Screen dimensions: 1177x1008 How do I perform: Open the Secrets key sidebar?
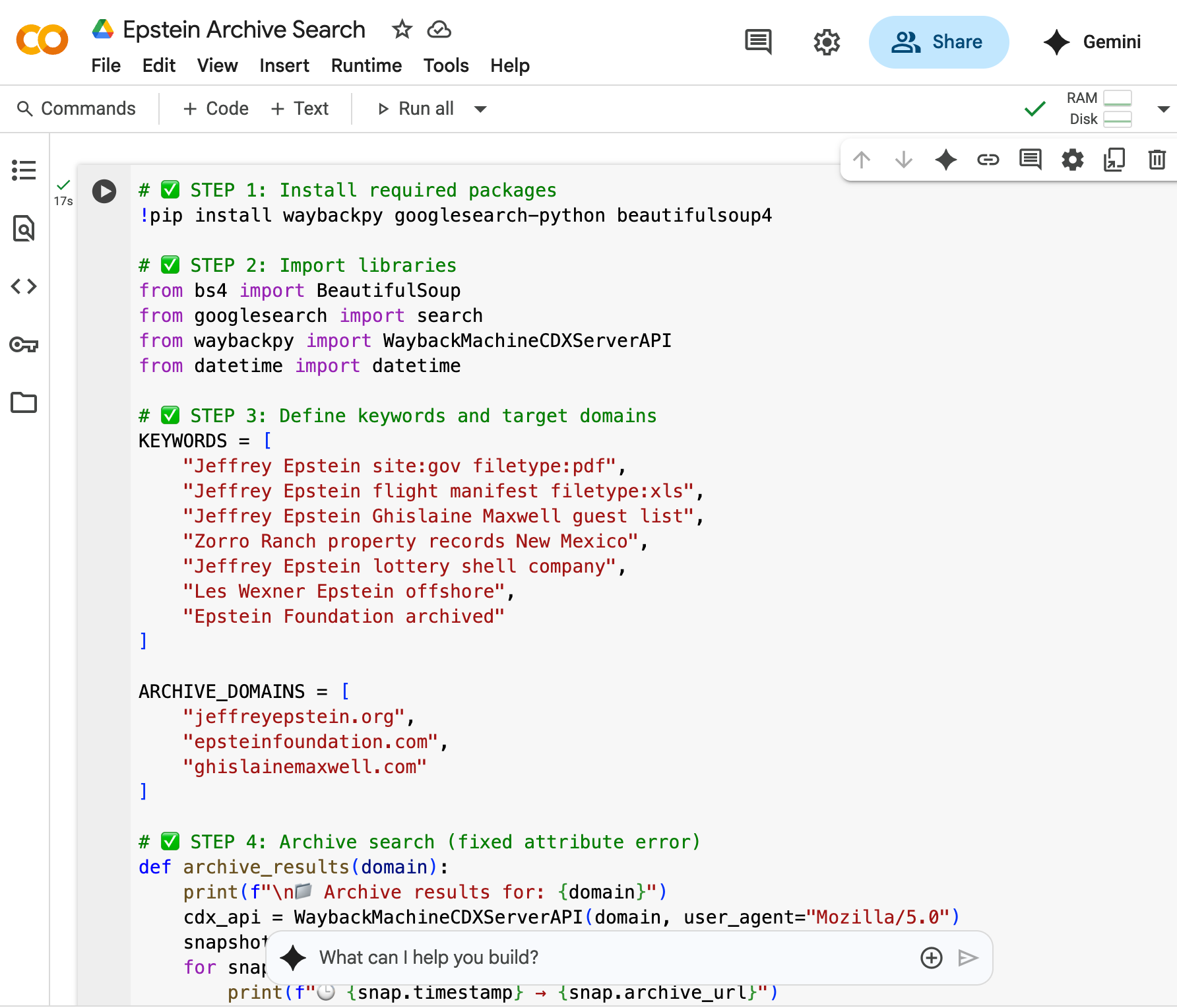click(24, 344)
